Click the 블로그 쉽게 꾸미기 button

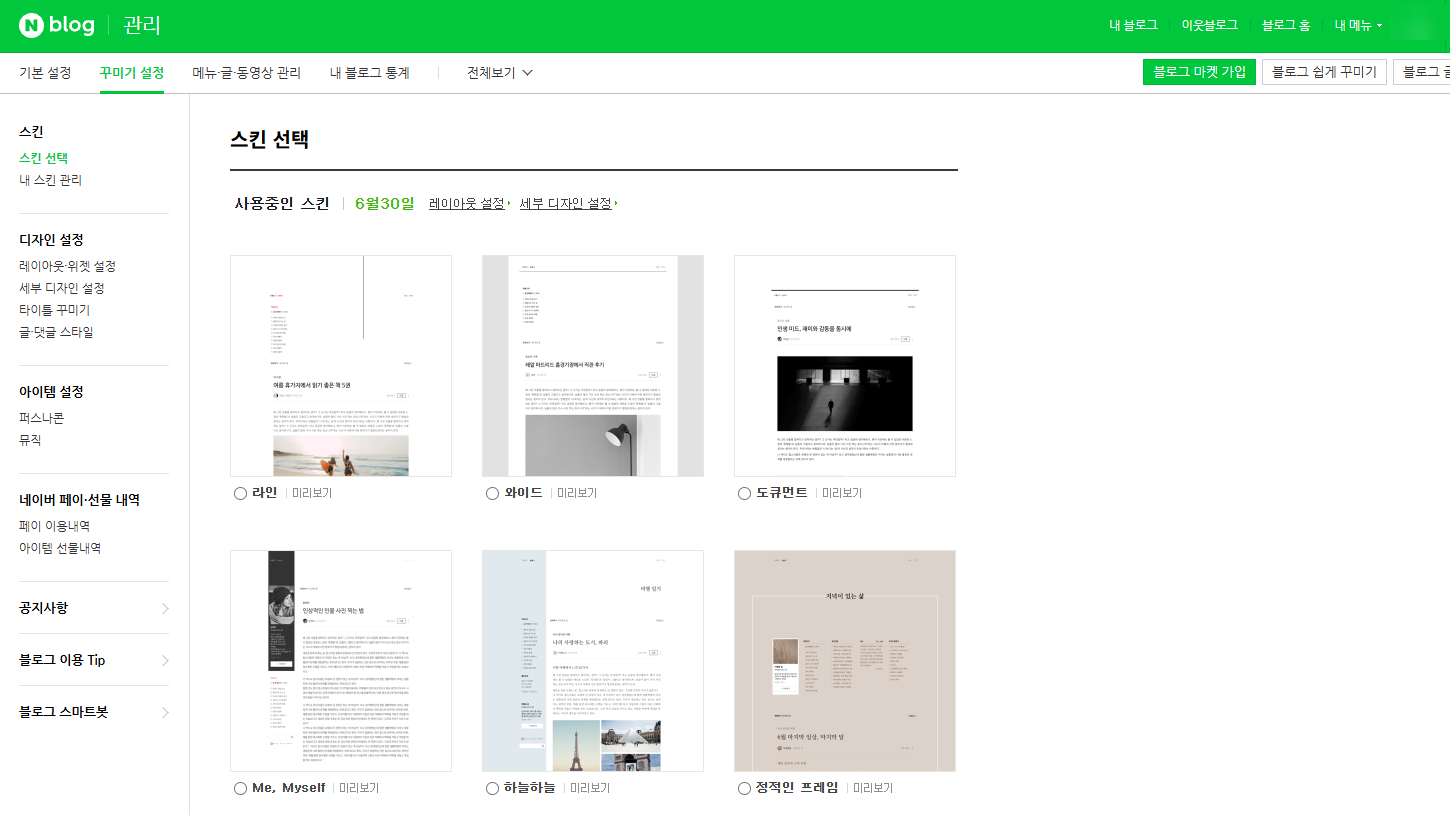tap(1324, 72)
